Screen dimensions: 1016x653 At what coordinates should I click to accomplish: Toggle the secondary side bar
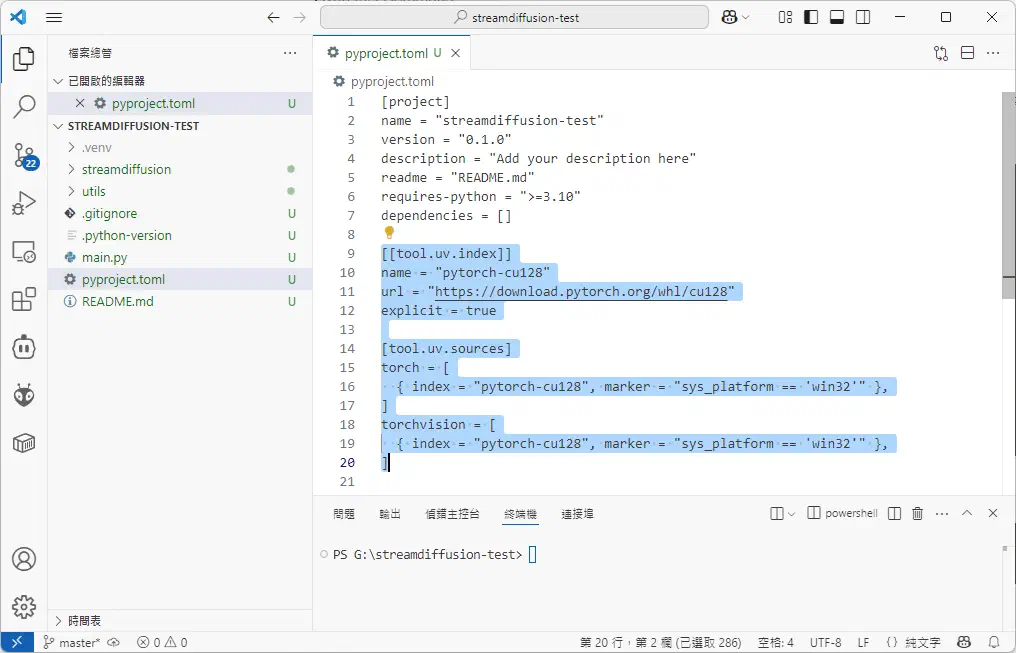click(x=862, y=17)
